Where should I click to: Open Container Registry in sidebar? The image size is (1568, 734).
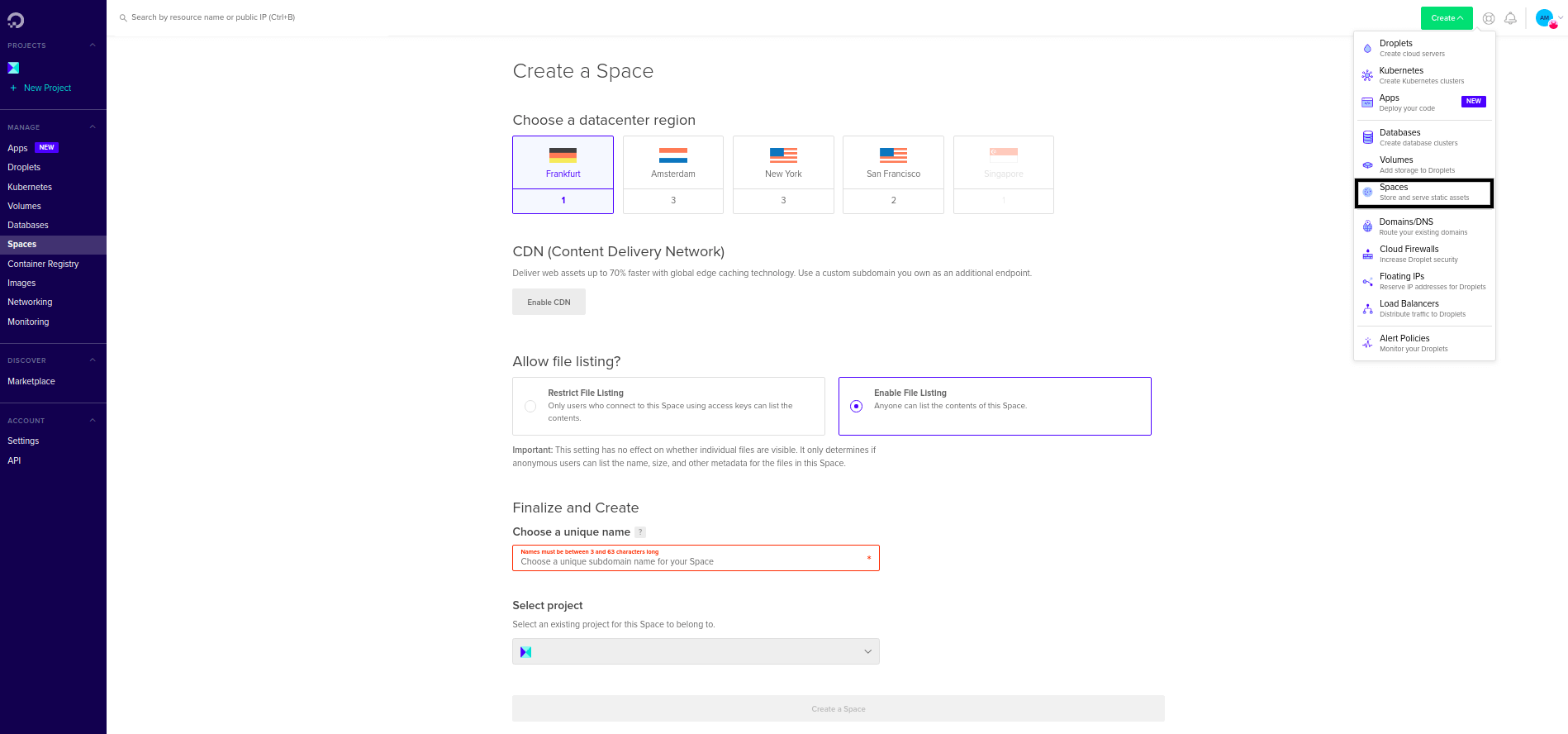pos(43,264)
